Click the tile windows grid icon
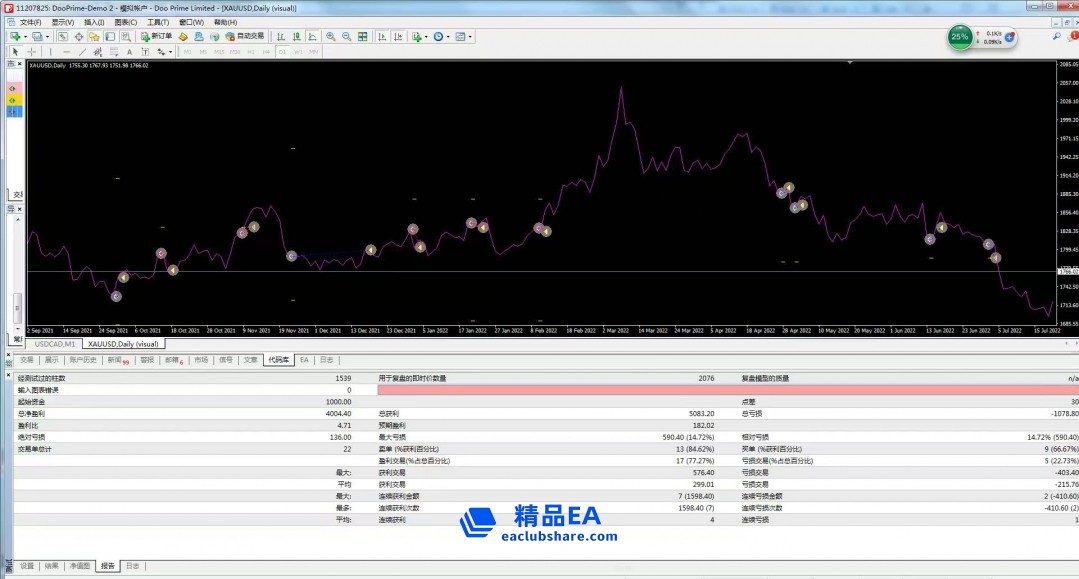The width and height of the screenshot is (1079, 579). 363,37
